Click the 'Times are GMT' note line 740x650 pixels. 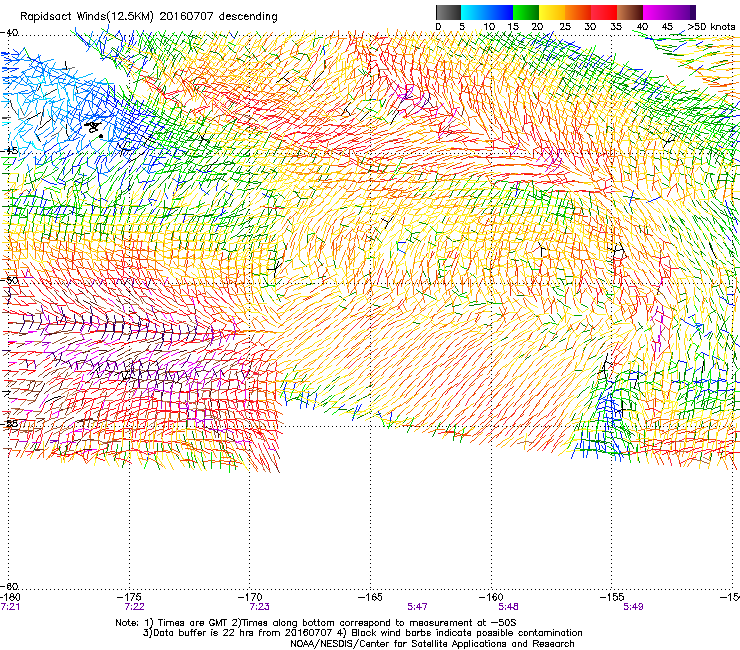point(316,623)
